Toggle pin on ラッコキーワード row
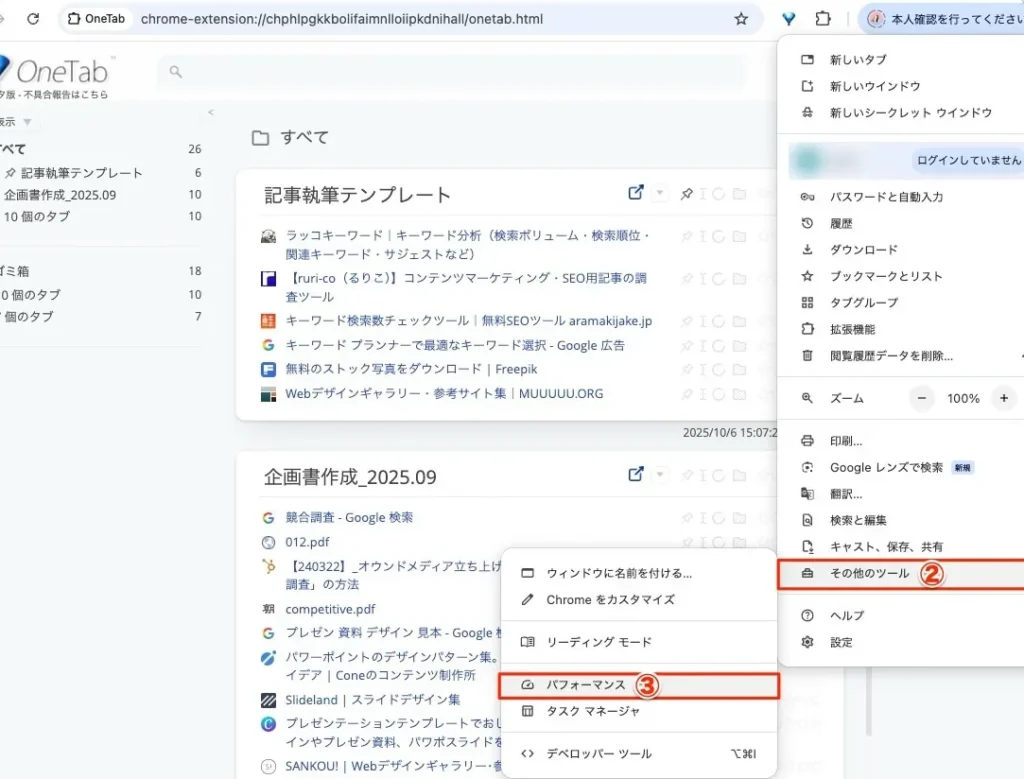The image size is (1024, 779). (686, 236)
